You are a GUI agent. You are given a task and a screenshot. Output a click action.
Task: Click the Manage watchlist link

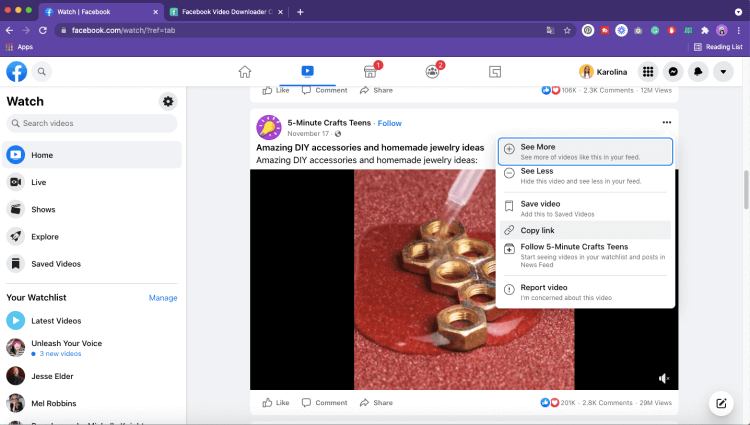tap(163, 298)
